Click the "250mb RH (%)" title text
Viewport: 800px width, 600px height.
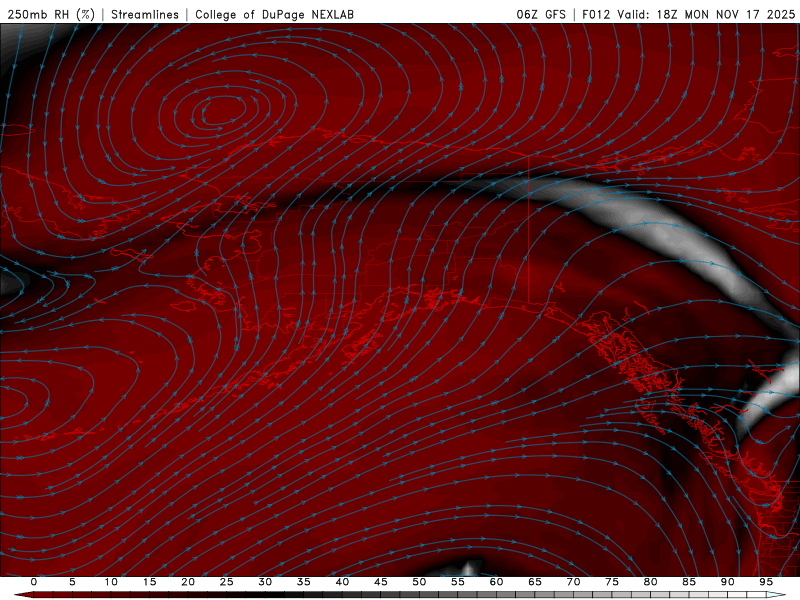tap(51, 14)
